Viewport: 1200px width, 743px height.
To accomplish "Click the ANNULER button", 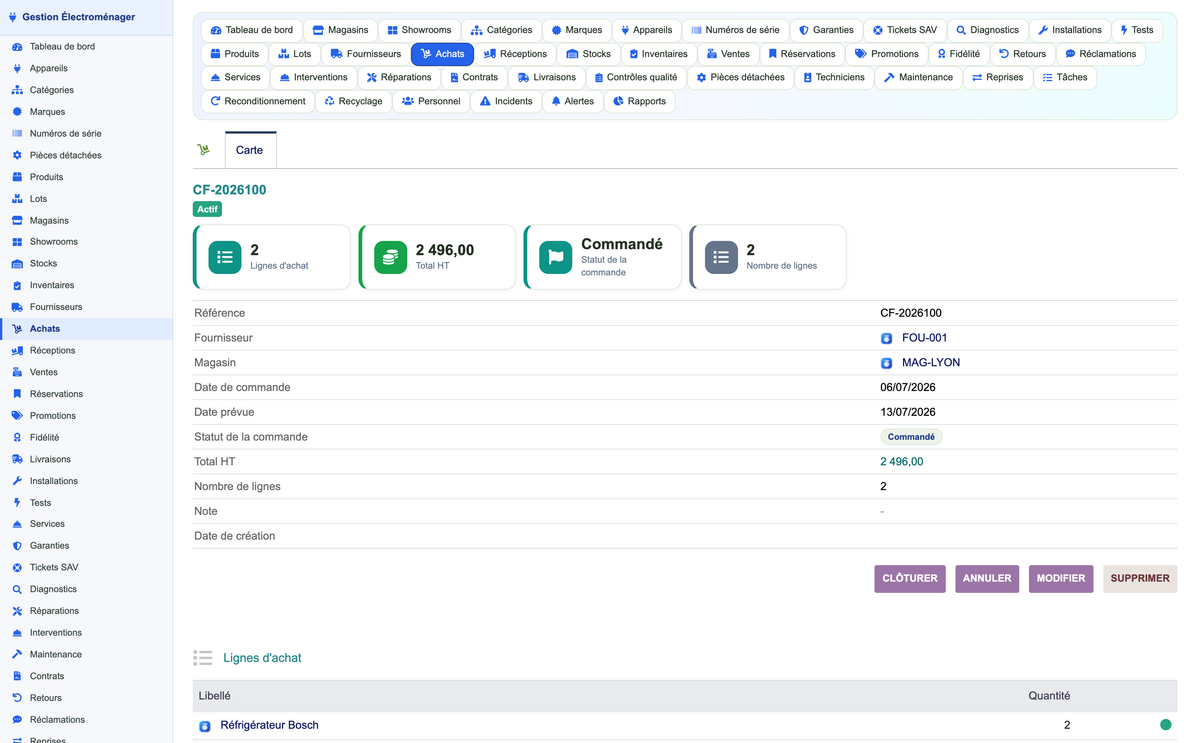I will point(987,579).
